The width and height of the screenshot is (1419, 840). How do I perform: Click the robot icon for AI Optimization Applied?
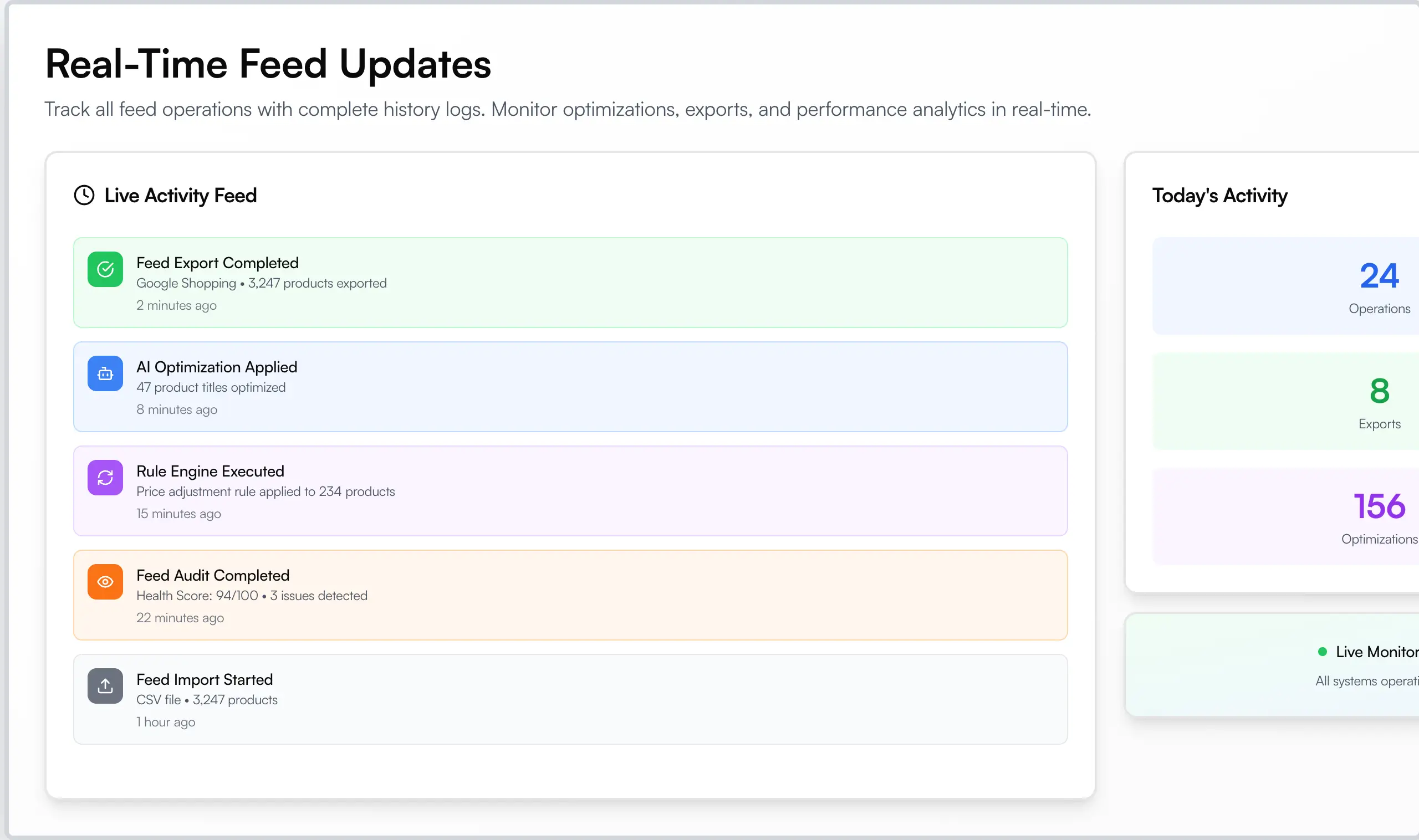105,373
